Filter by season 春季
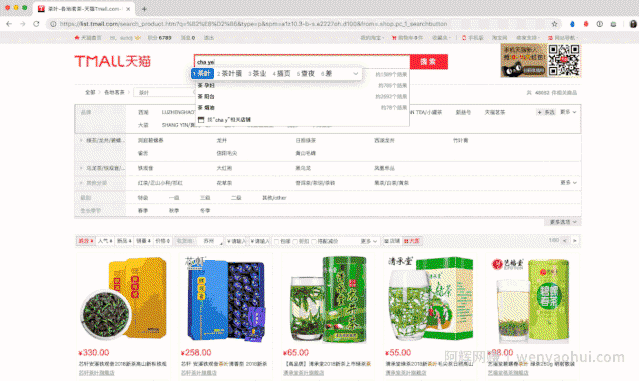639x381 pixels. tap(143, 211)
